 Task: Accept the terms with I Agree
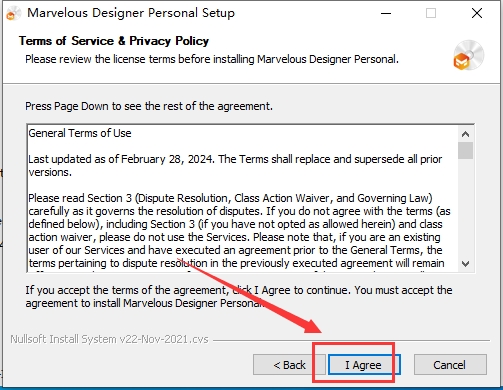[x=364, y=365]
